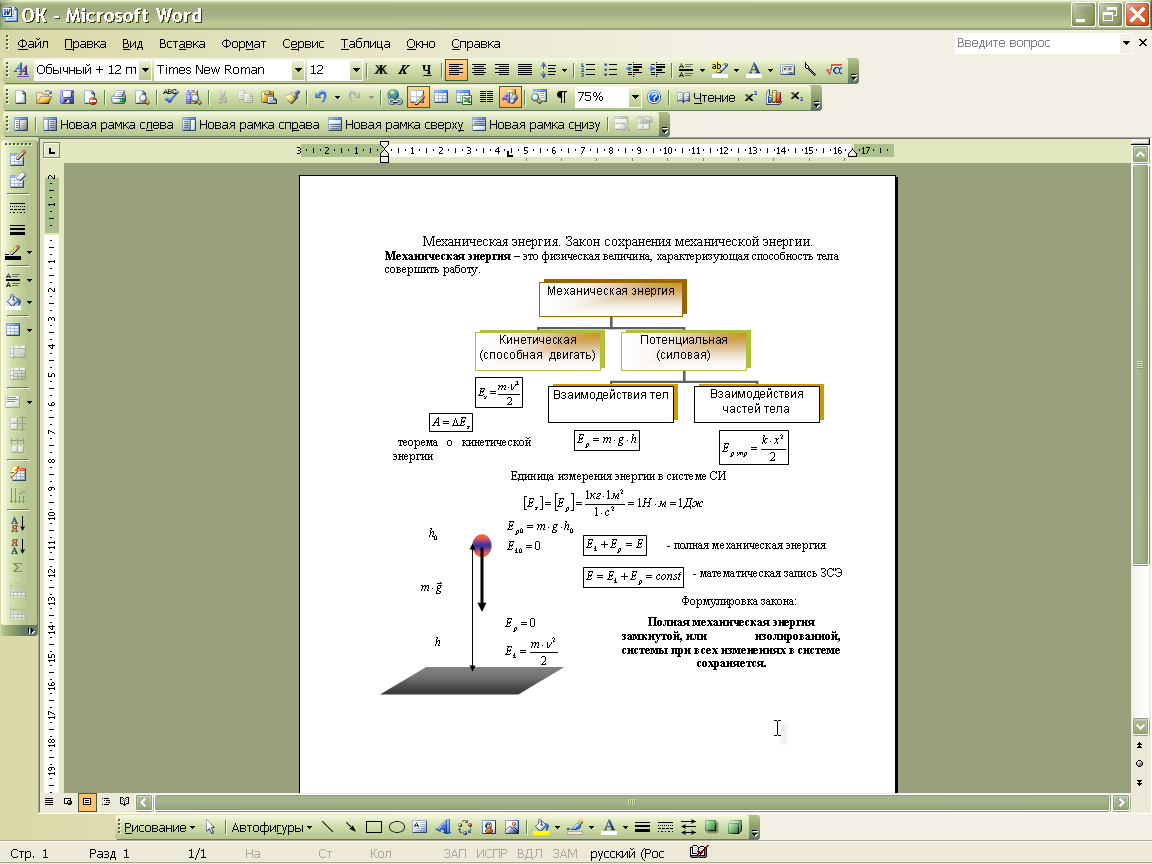This screenshot has height=864, width=1152.
Task: Open the Правка menu
Action: point(85,43)
